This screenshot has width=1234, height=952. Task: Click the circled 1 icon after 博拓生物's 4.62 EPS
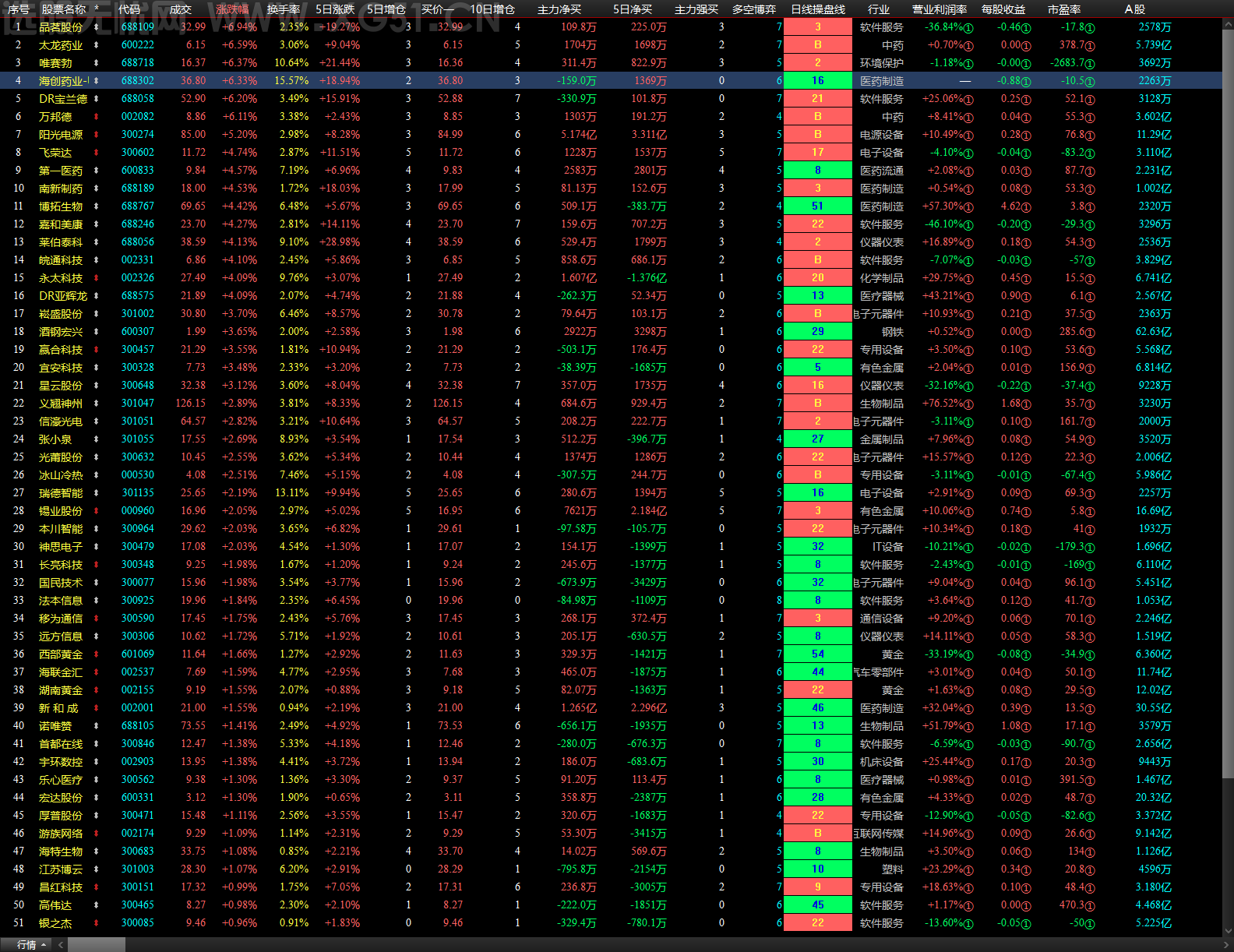pyautogui.click(x=1026, y=207)
